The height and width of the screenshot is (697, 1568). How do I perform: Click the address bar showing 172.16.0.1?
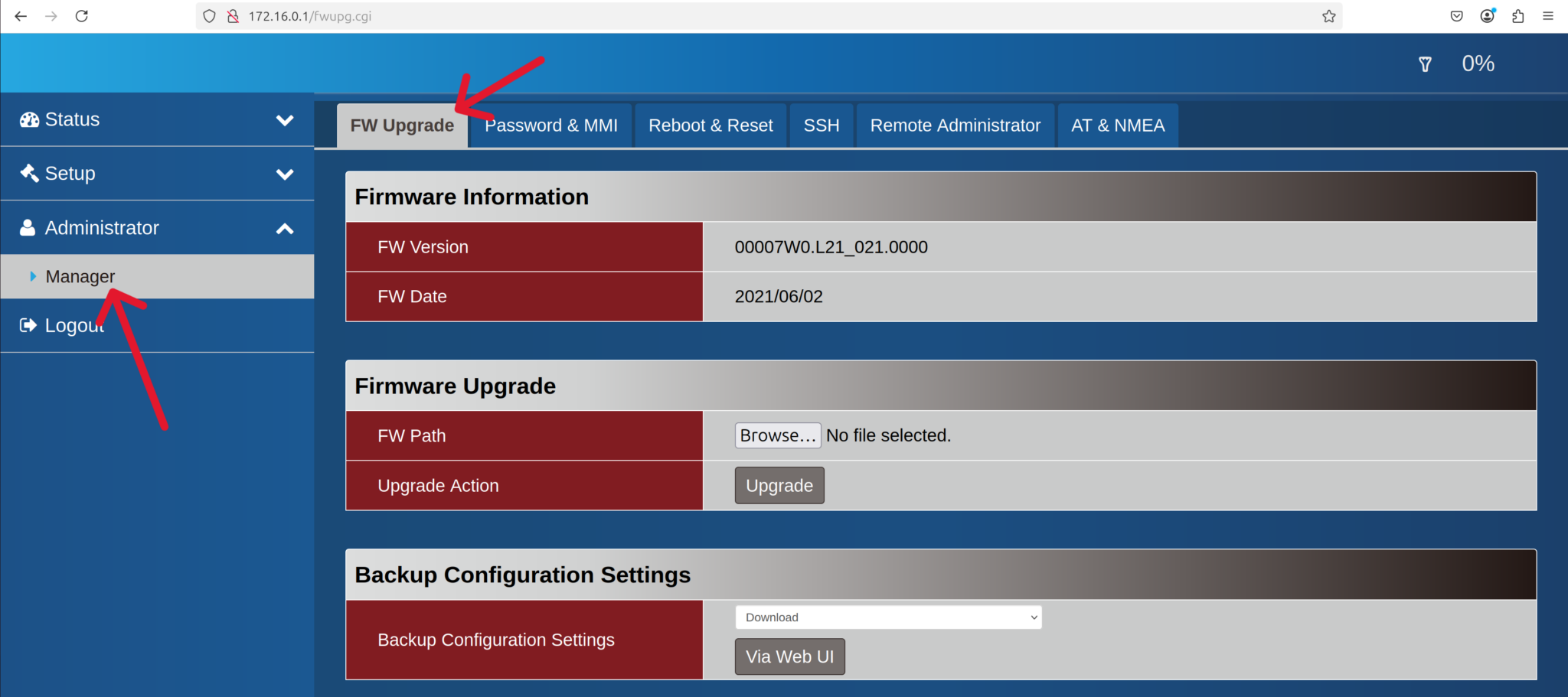[x=309, y=15]
